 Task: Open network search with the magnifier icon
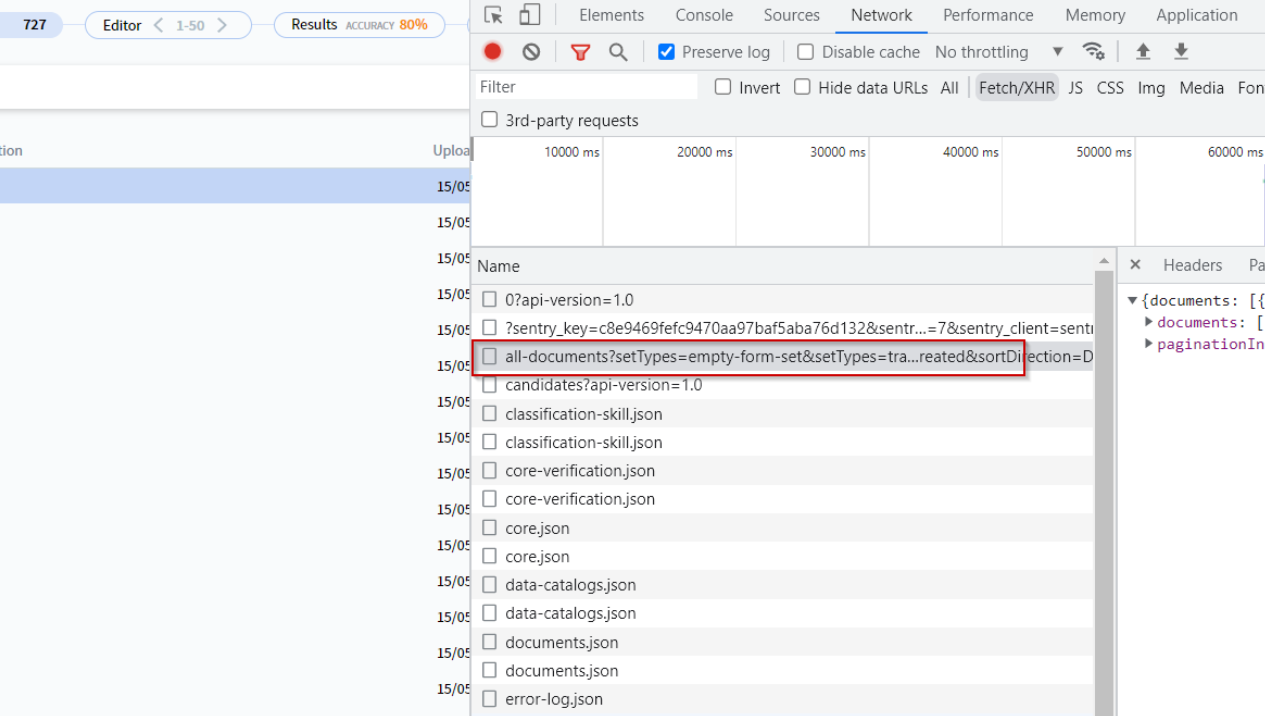click(x=618, y=52)
